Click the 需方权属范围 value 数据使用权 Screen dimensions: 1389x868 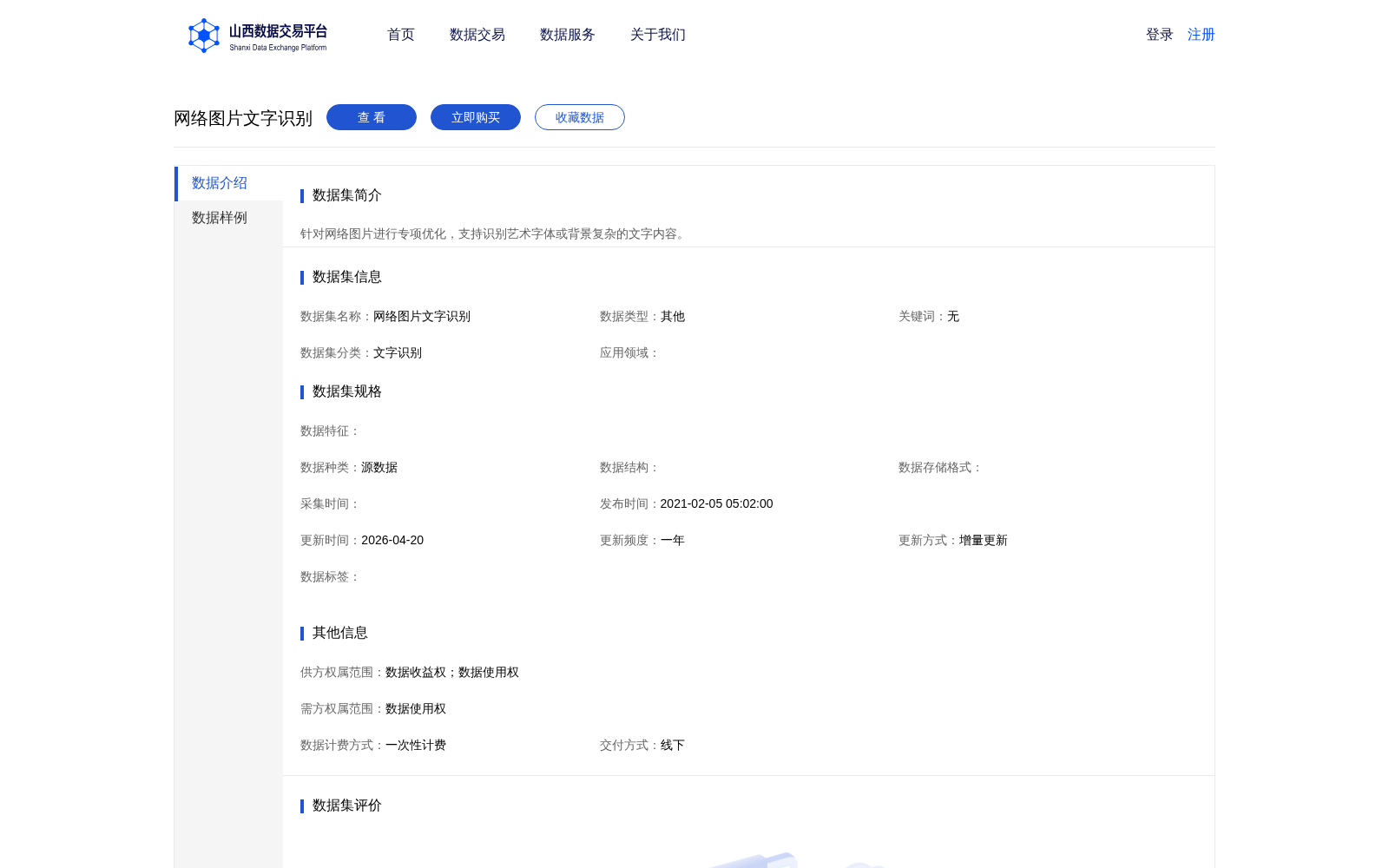(416, 709)
